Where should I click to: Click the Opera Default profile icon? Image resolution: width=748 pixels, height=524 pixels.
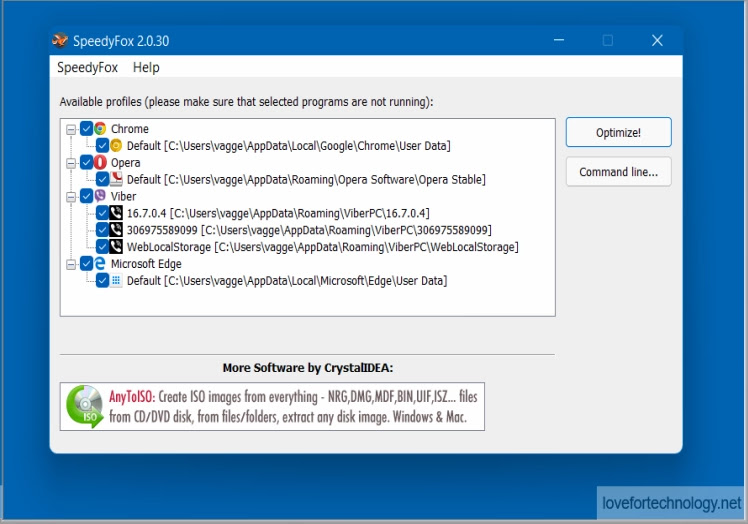(116, 179)
